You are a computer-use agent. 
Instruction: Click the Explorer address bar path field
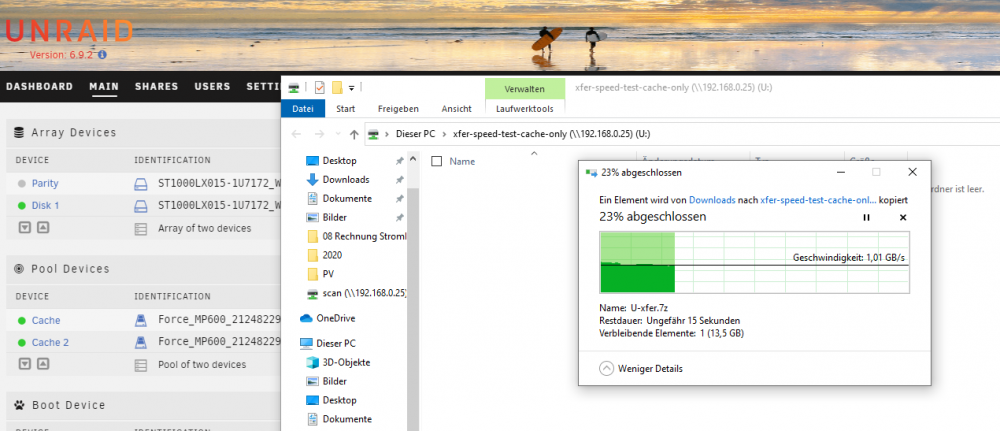pyautogui.click(x=682, y=135)
